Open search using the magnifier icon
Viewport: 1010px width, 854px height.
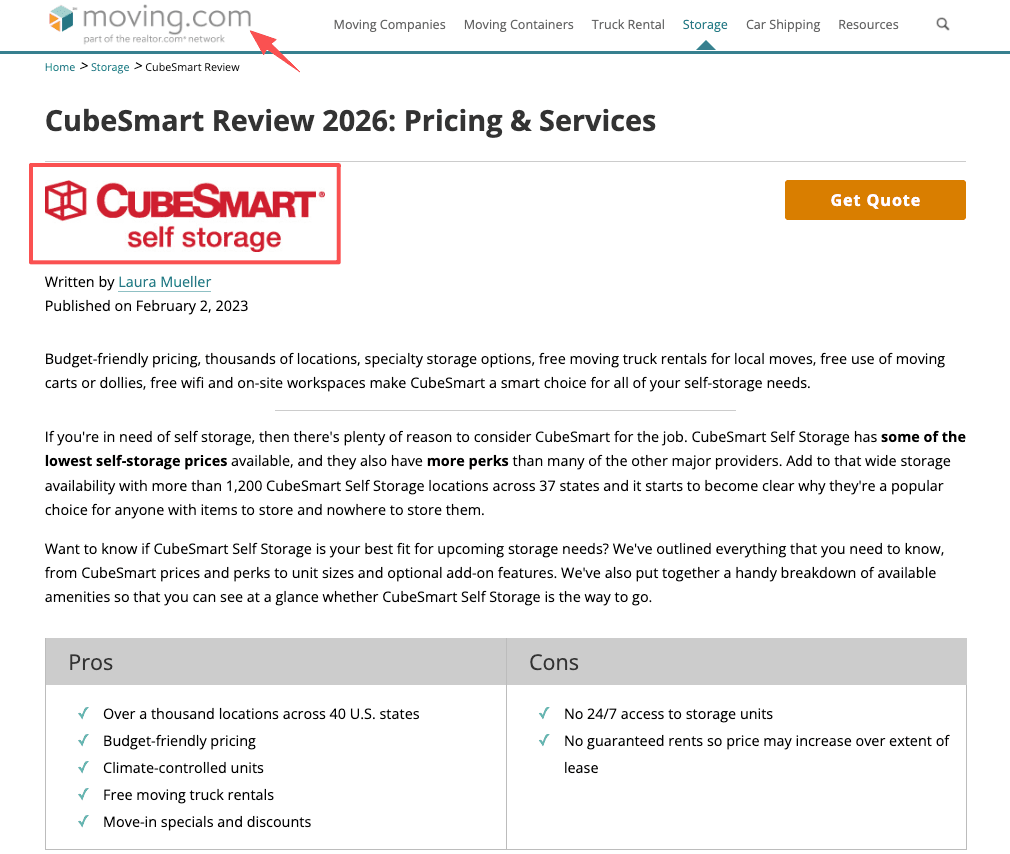(941, 23)
